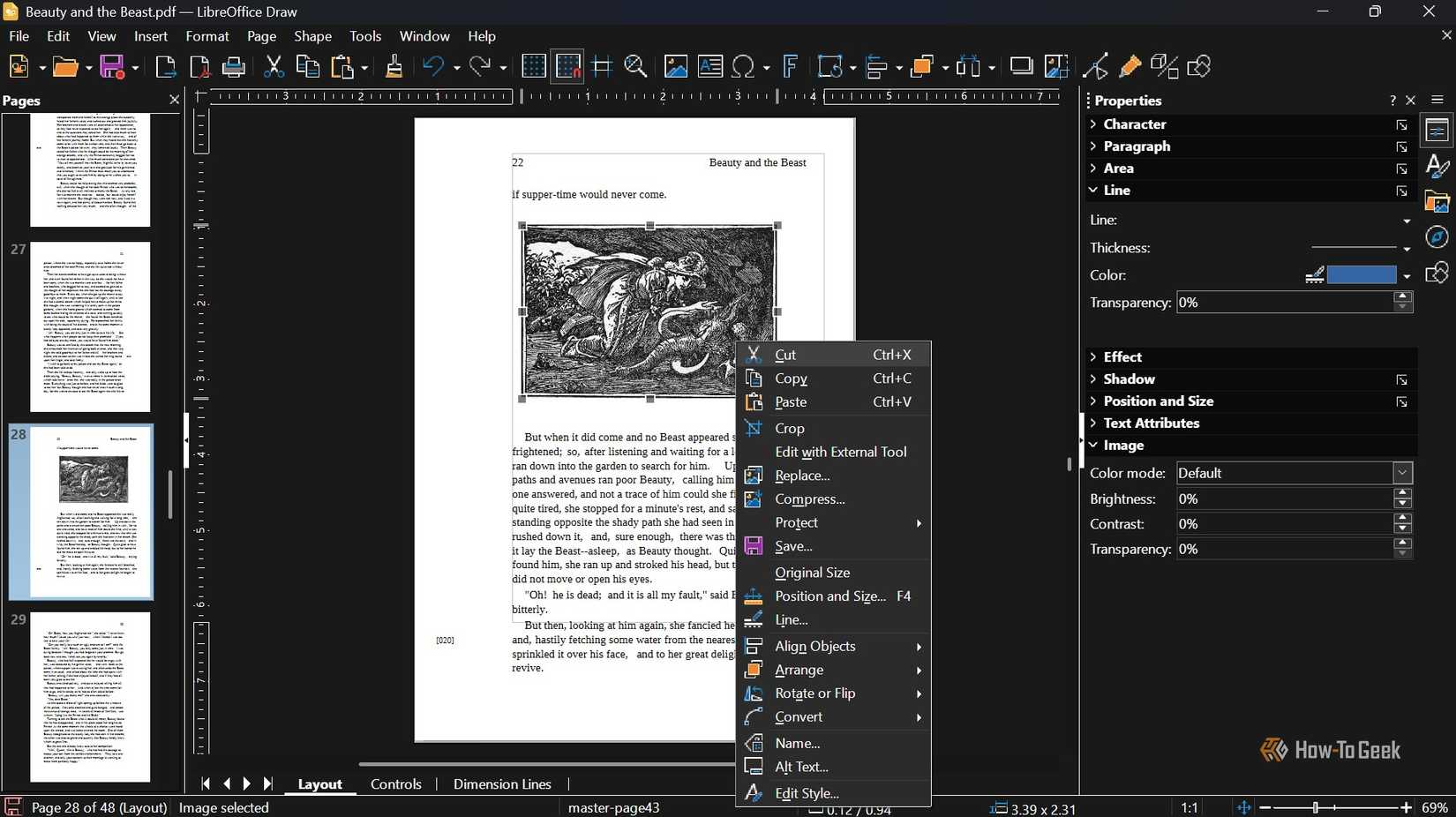The image size is (1456, 817).
Task: Open the Shapes sidebar deck icon
Action: (x=1437, y=273)
